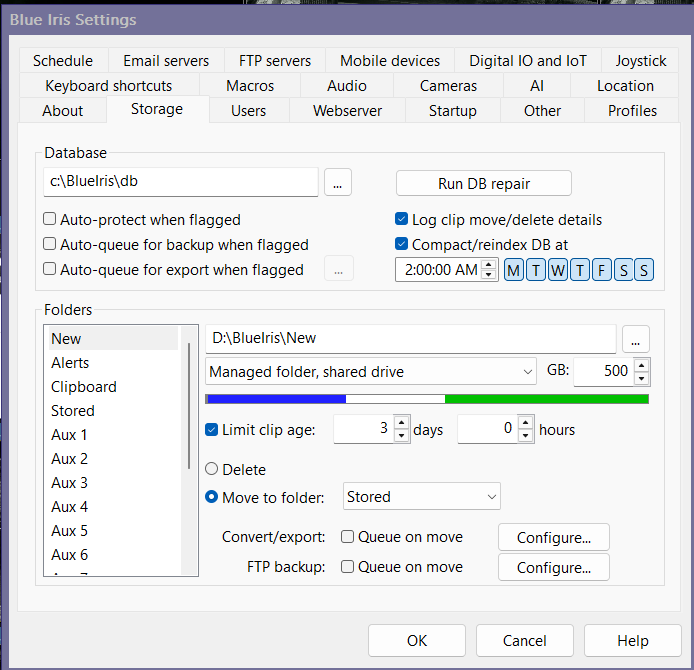Increase the compact time spinner up arrow
This screenshot has height=670, width=694.
click(488, 264)
